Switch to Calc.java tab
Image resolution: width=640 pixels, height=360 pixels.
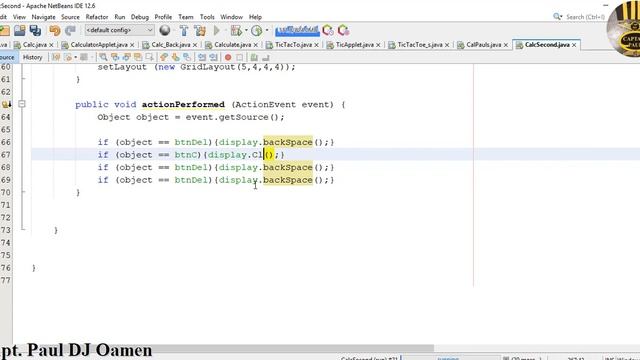pyautogui.click(x=34, y=44)
